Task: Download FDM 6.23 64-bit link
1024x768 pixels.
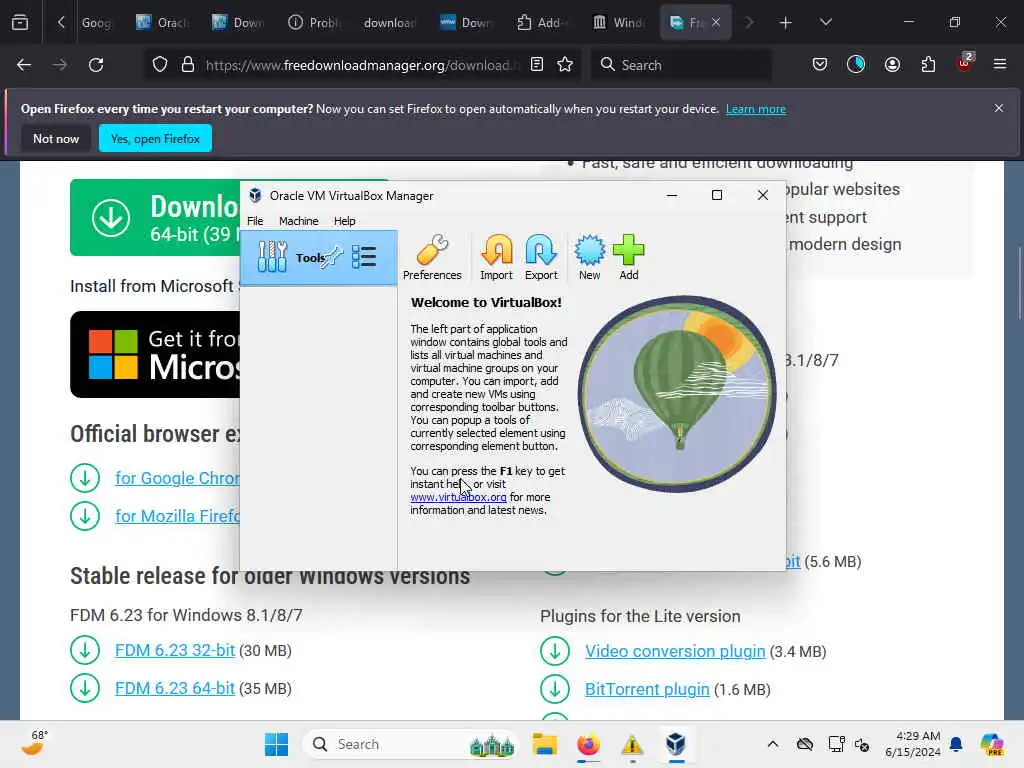Action: (174, 688)
